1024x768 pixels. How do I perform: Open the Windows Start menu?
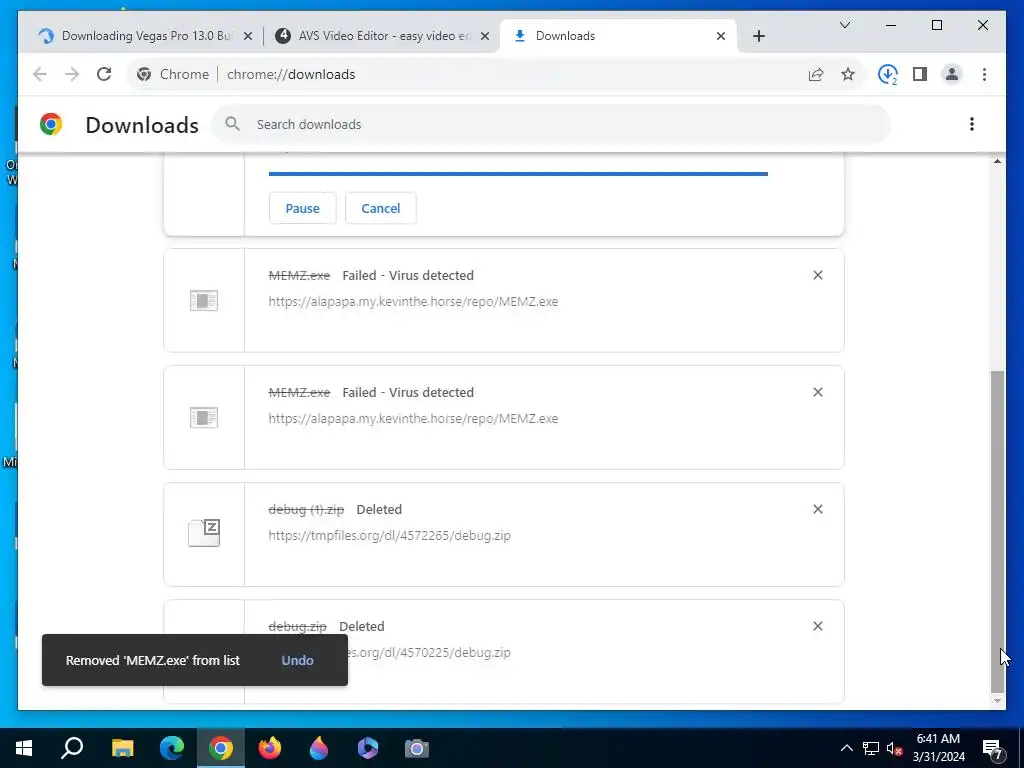click(x=24, y=748)
